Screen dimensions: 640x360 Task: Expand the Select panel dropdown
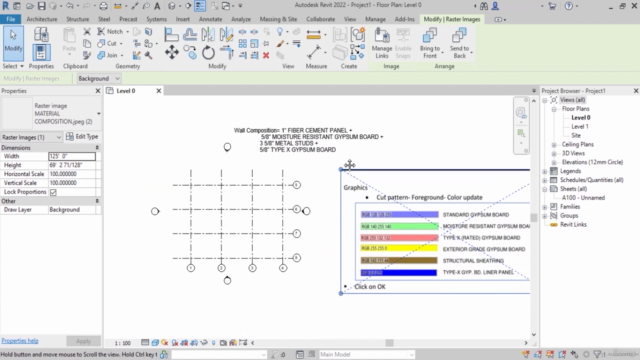click(13, 66)
